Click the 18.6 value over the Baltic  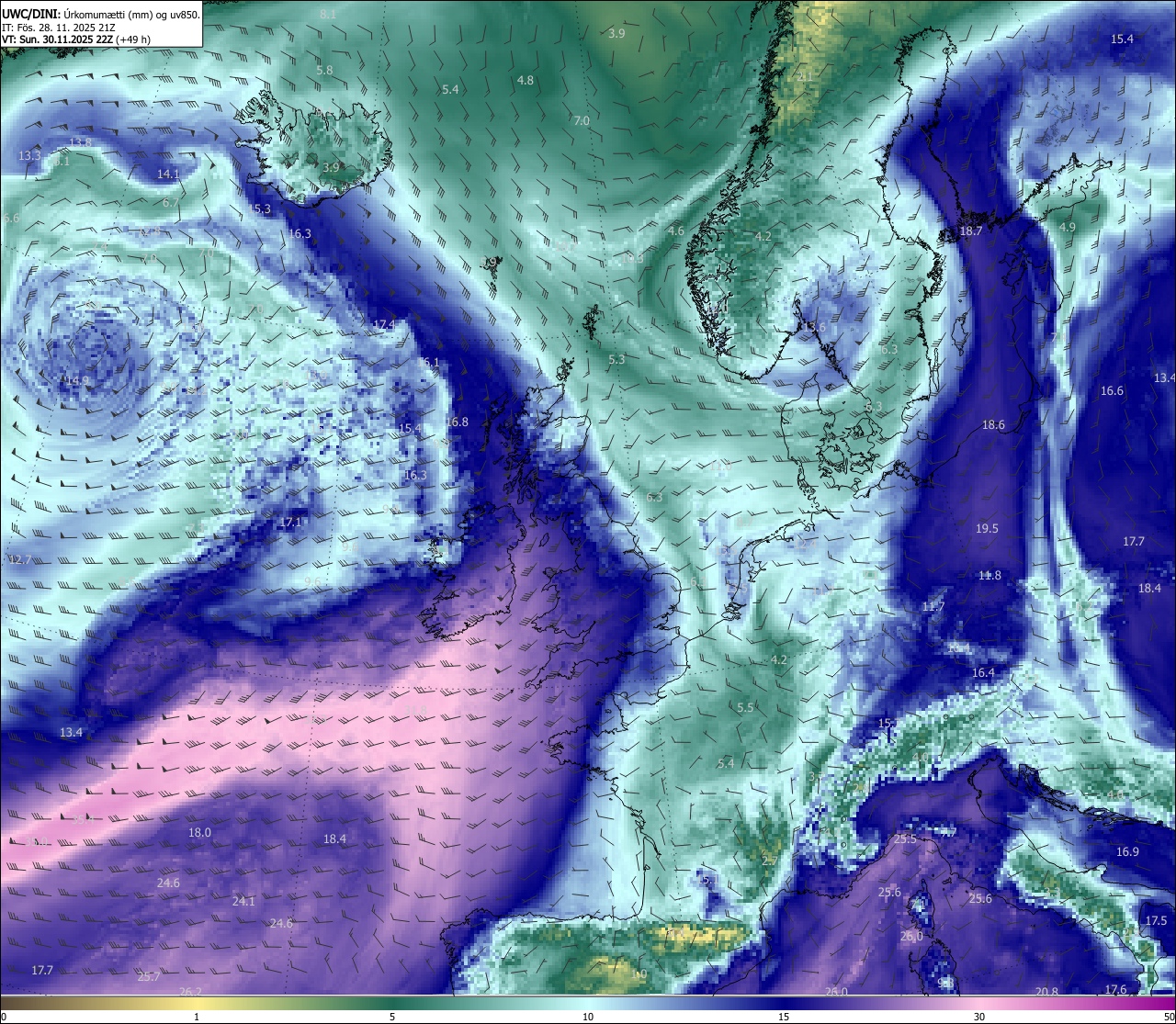993,425
